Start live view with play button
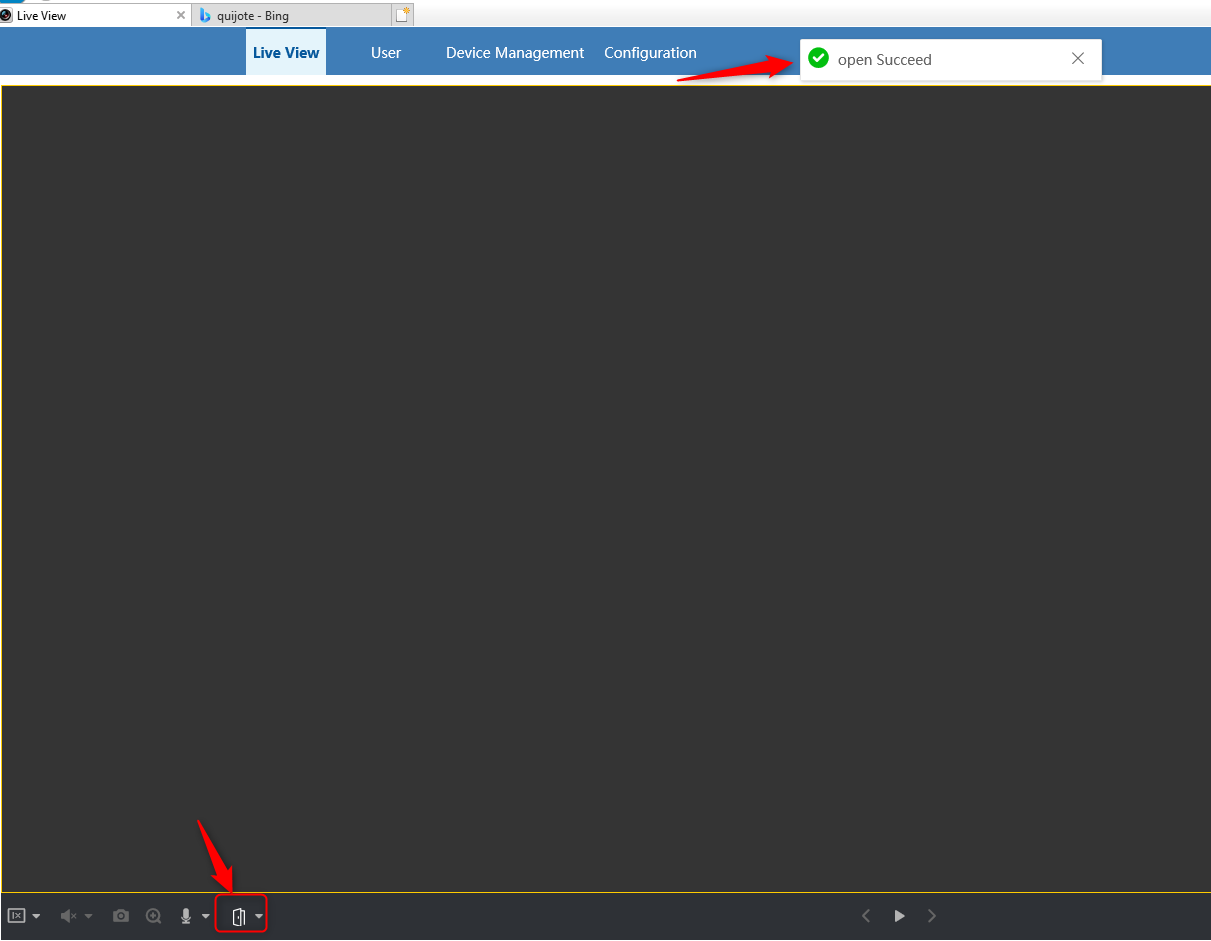Screen dimensions: 1211x941 click(x=899, y=916)
